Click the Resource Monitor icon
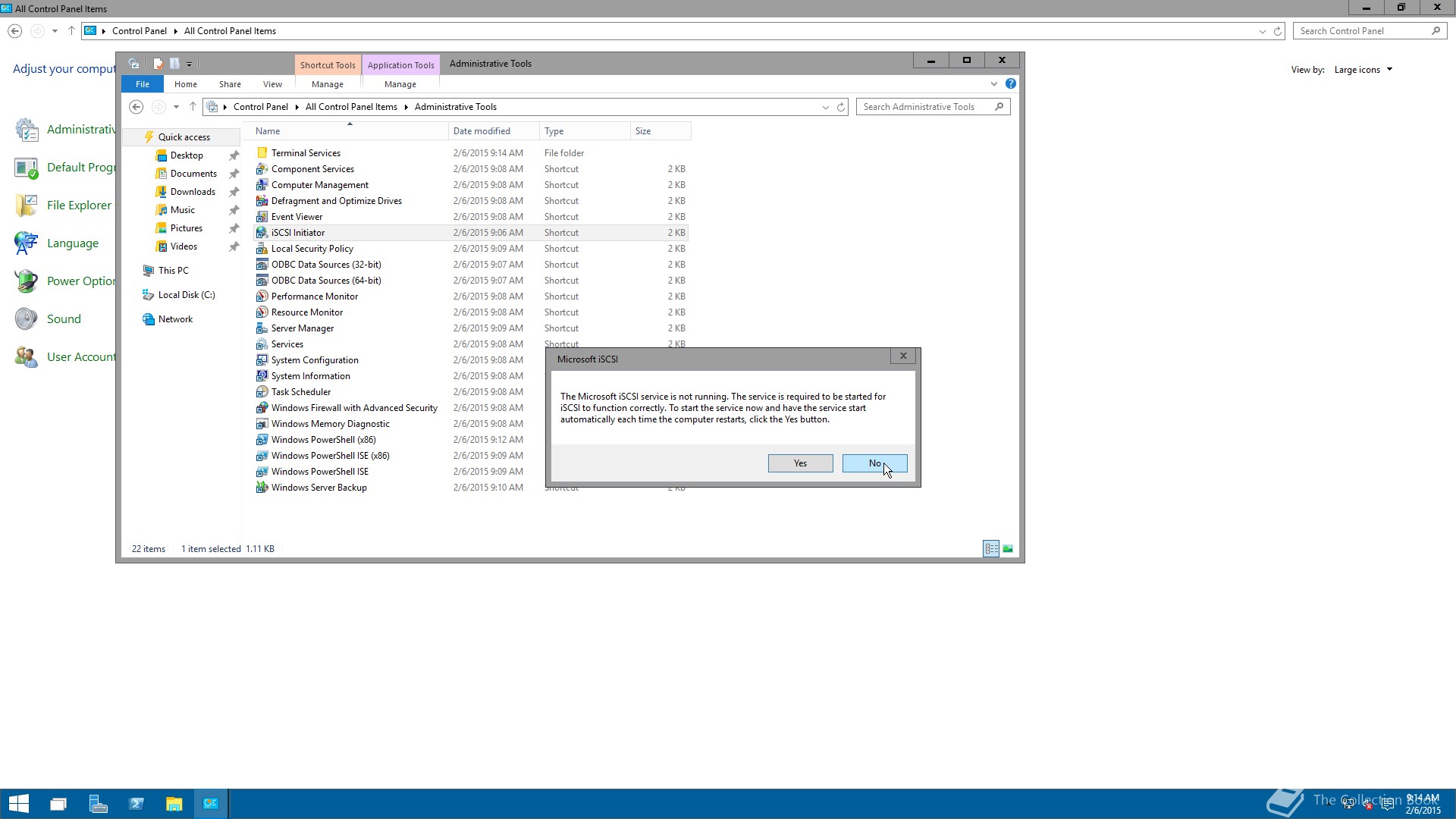1456x819 pixels. tap(262, 312)
